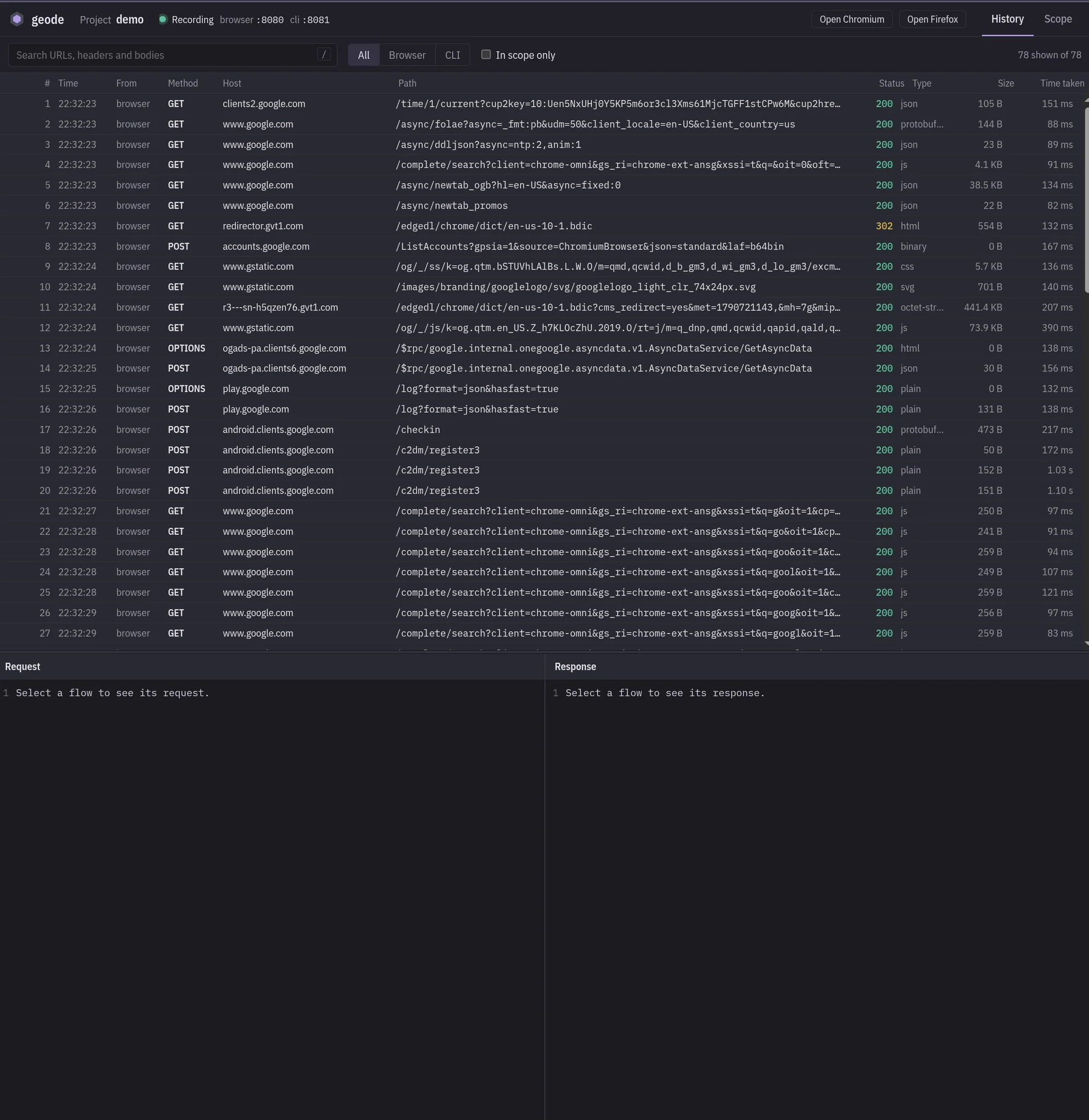Sort flows by the Status column header

(891, 84)
